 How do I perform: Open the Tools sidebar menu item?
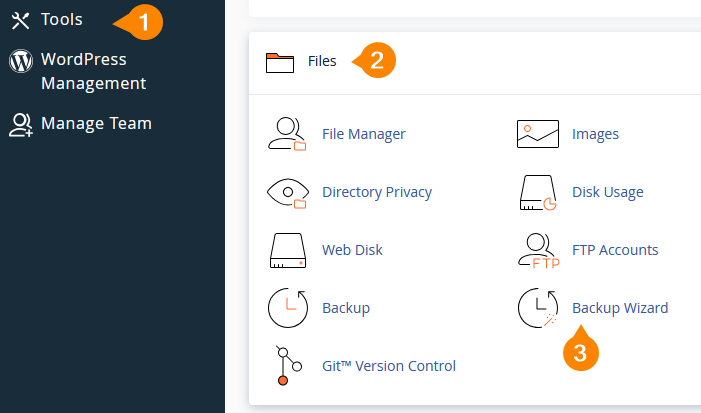point(62,20)
